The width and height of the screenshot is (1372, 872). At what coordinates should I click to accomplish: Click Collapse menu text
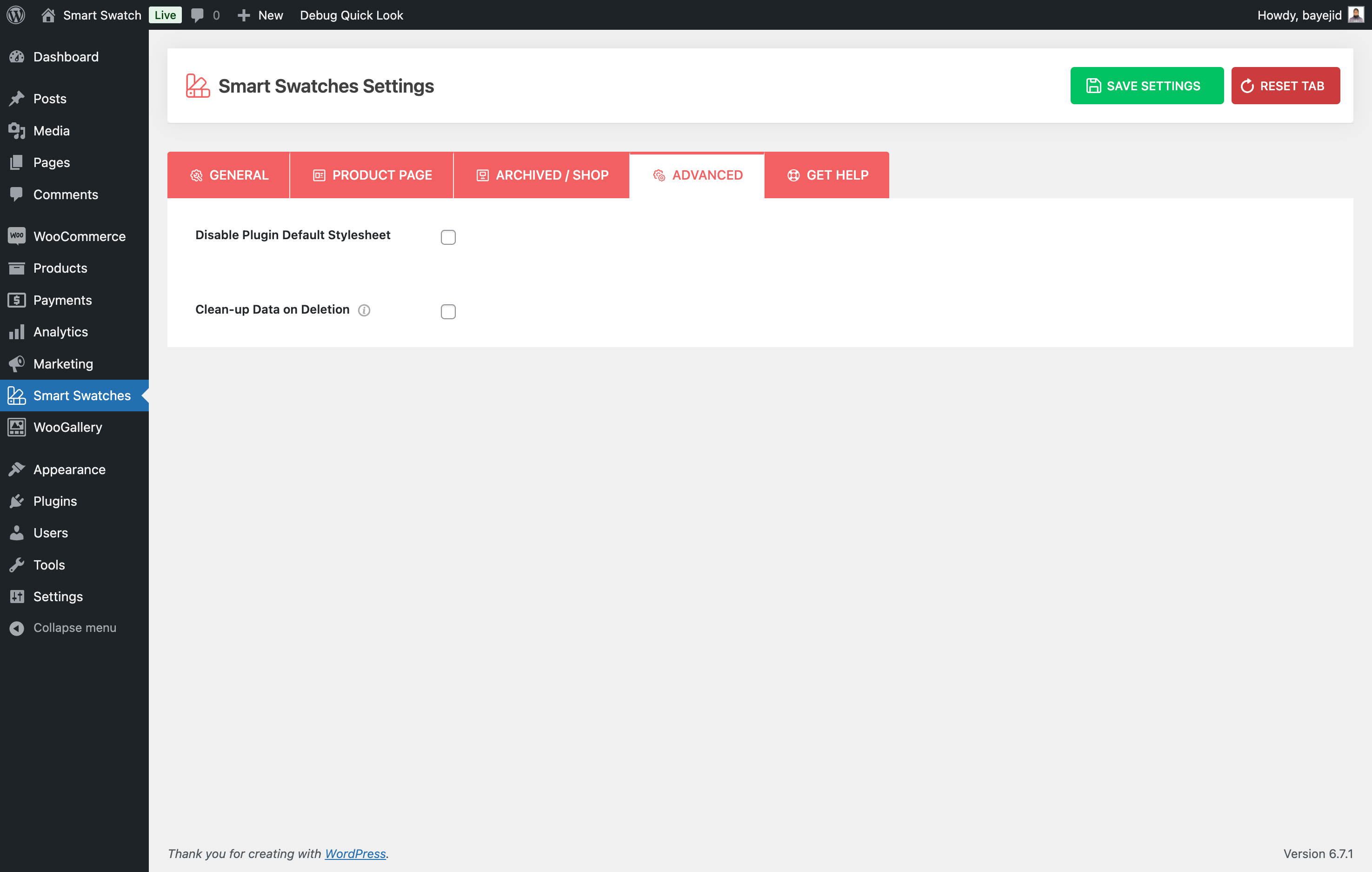[x=74, y=628]
